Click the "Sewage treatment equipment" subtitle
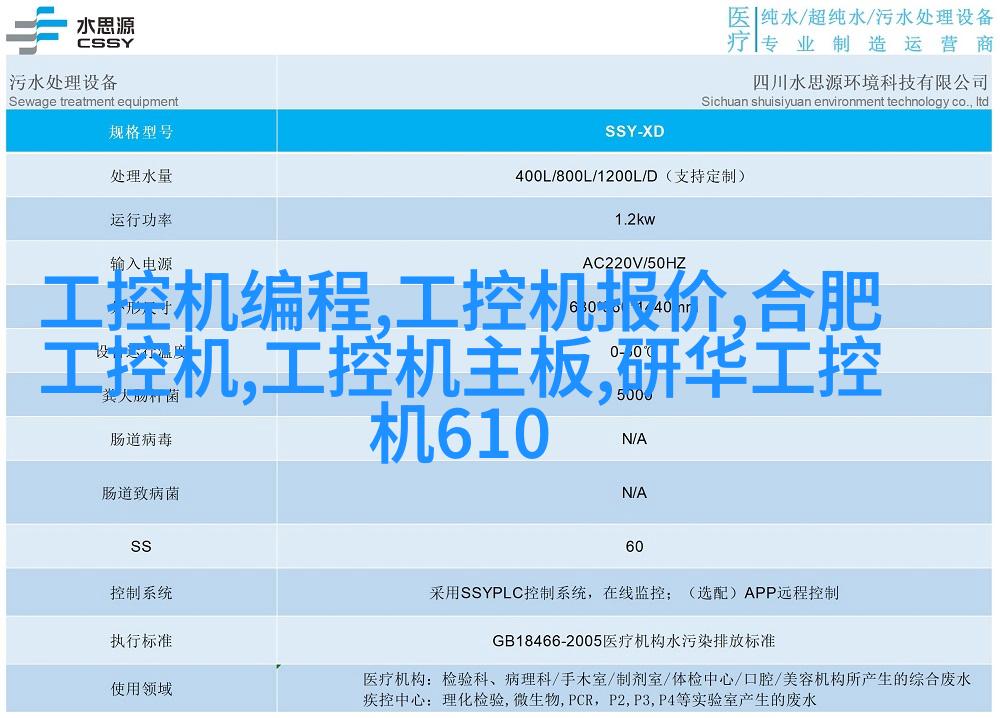1000x718 pixels. (94, 101)
